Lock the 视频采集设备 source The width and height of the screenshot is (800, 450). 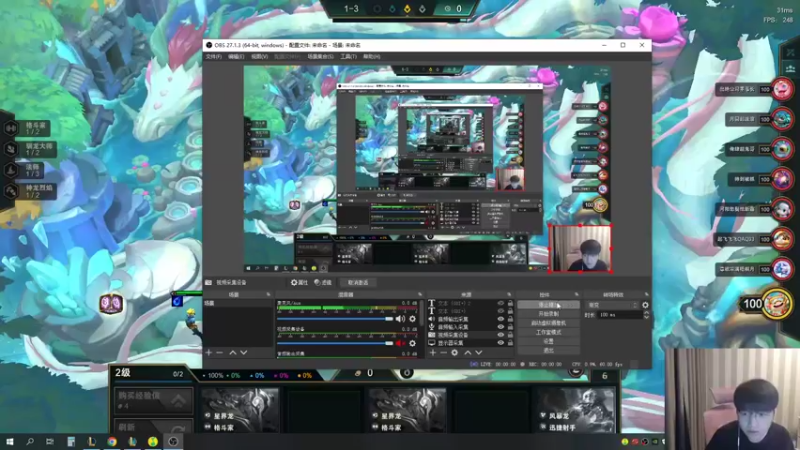tap(510, 335)
